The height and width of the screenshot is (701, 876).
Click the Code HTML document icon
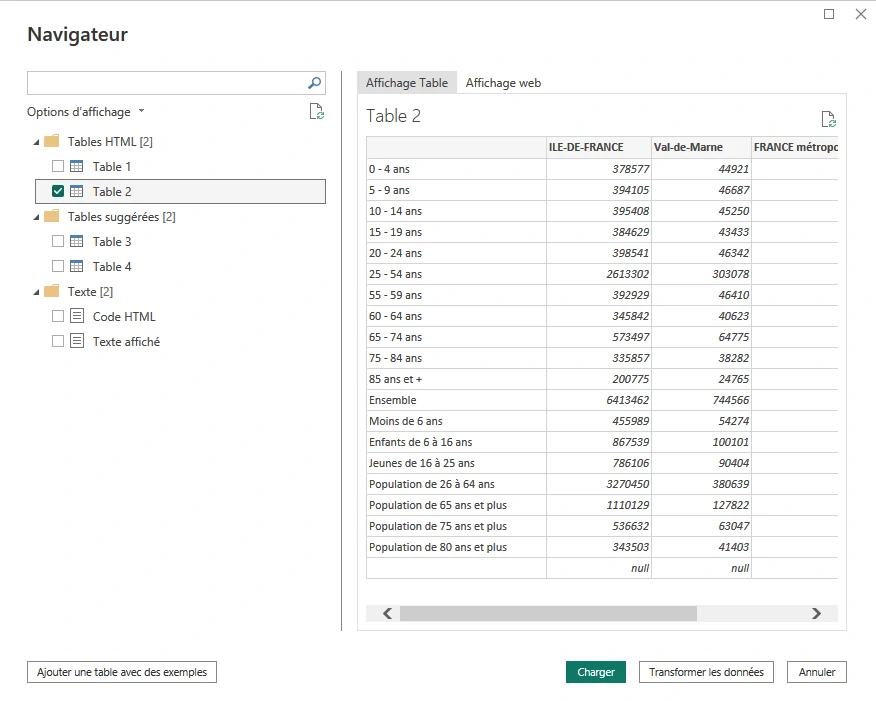pos(77,317)
